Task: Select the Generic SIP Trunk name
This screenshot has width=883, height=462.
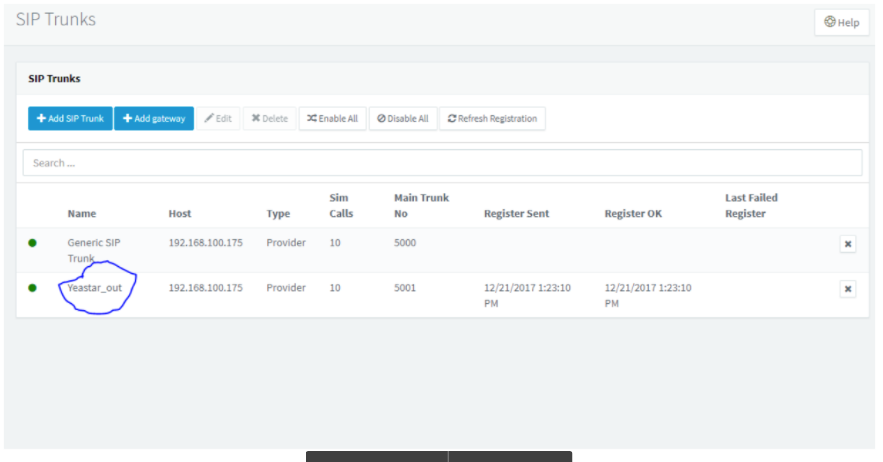Action: [x=93, y=250]
